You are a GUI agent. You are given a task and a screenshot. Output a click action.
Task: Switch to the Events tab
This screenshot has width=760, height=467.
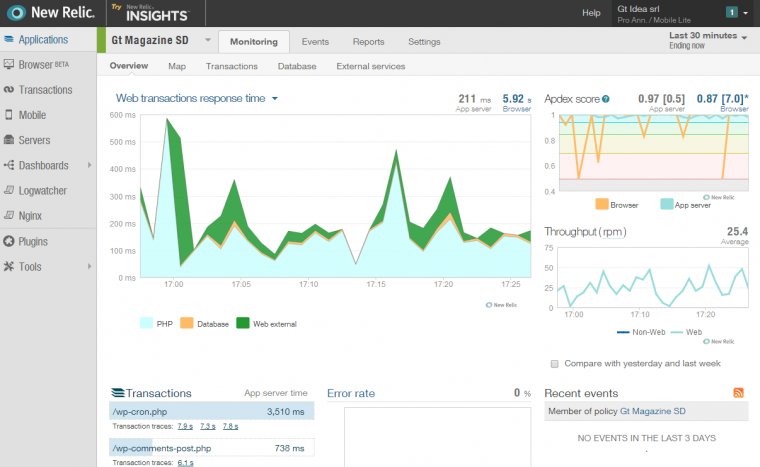[315, 42]
